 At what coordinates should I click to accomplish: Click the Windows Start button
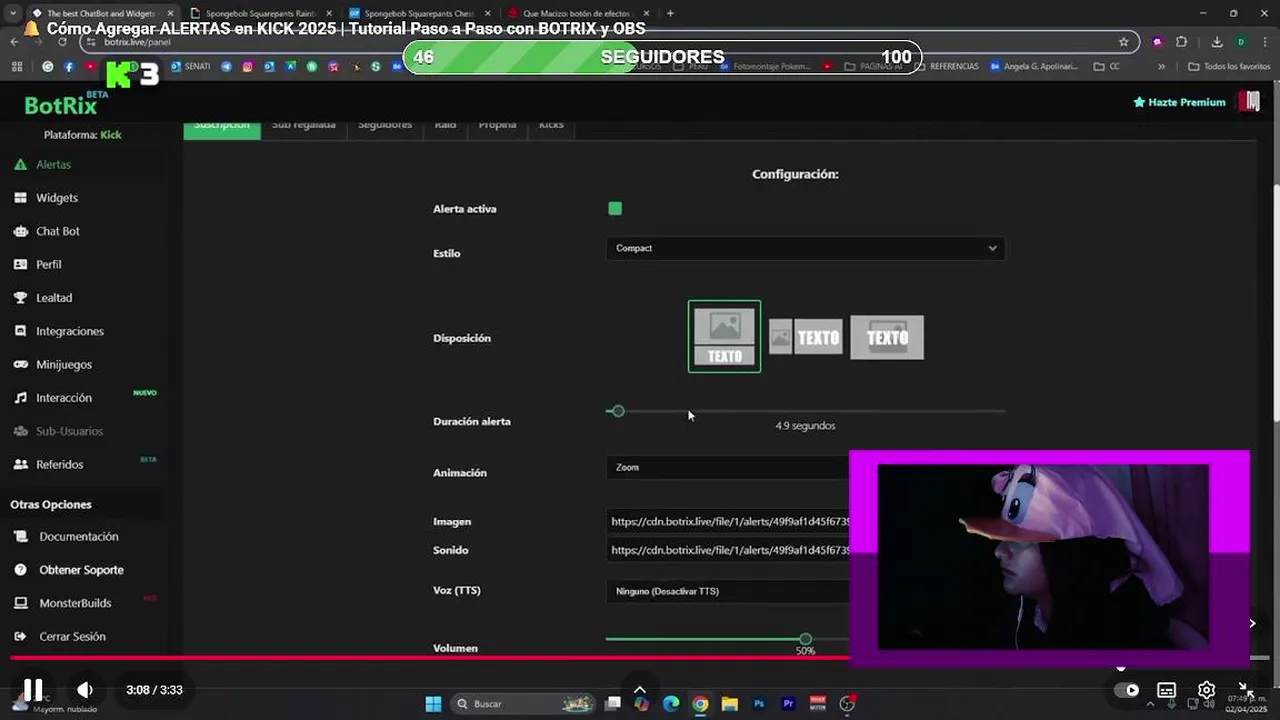[433, 704]
